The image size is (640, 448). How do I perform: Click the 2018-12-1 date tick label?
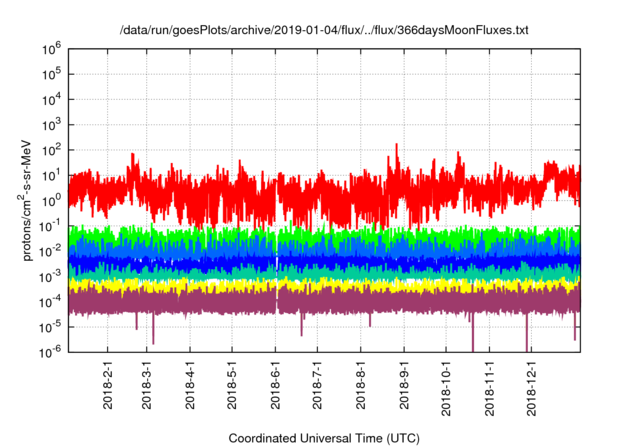click(531, 388)
